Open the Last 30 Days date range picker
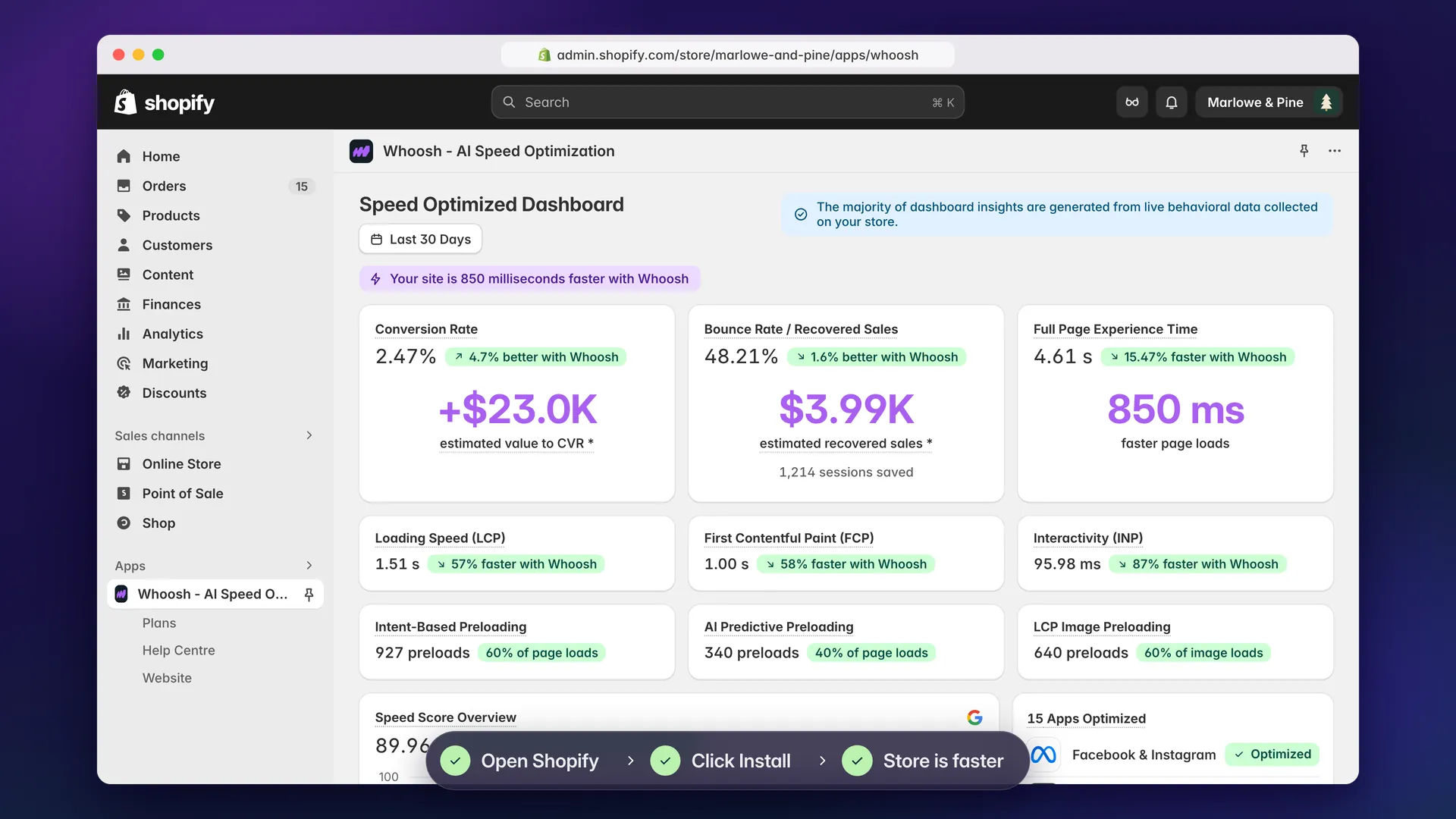The image size is (1456, 819). click(x=421, y=239)
